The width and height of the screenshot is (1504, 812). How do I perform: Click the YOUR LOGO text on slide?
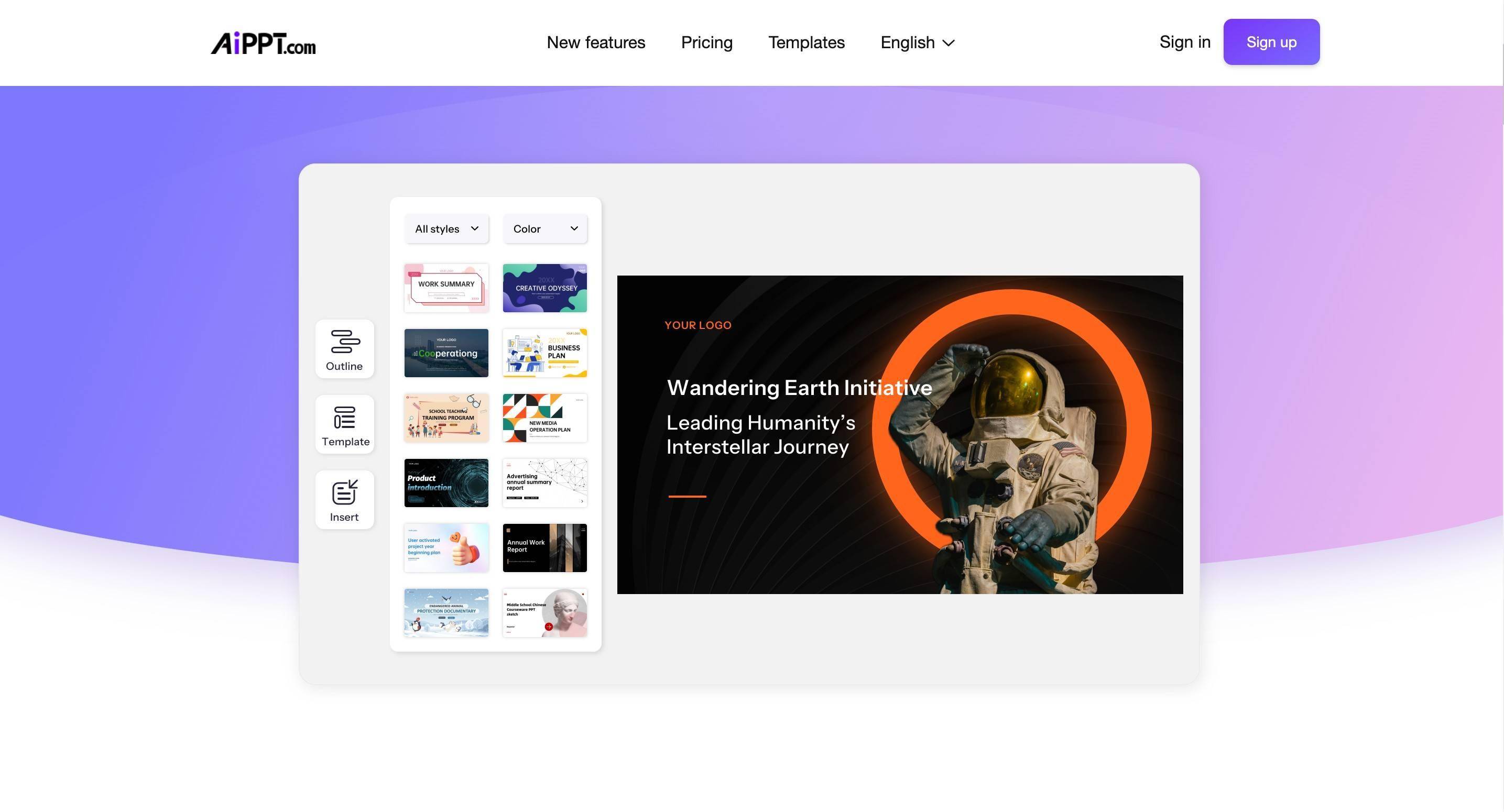pos(697,325)
